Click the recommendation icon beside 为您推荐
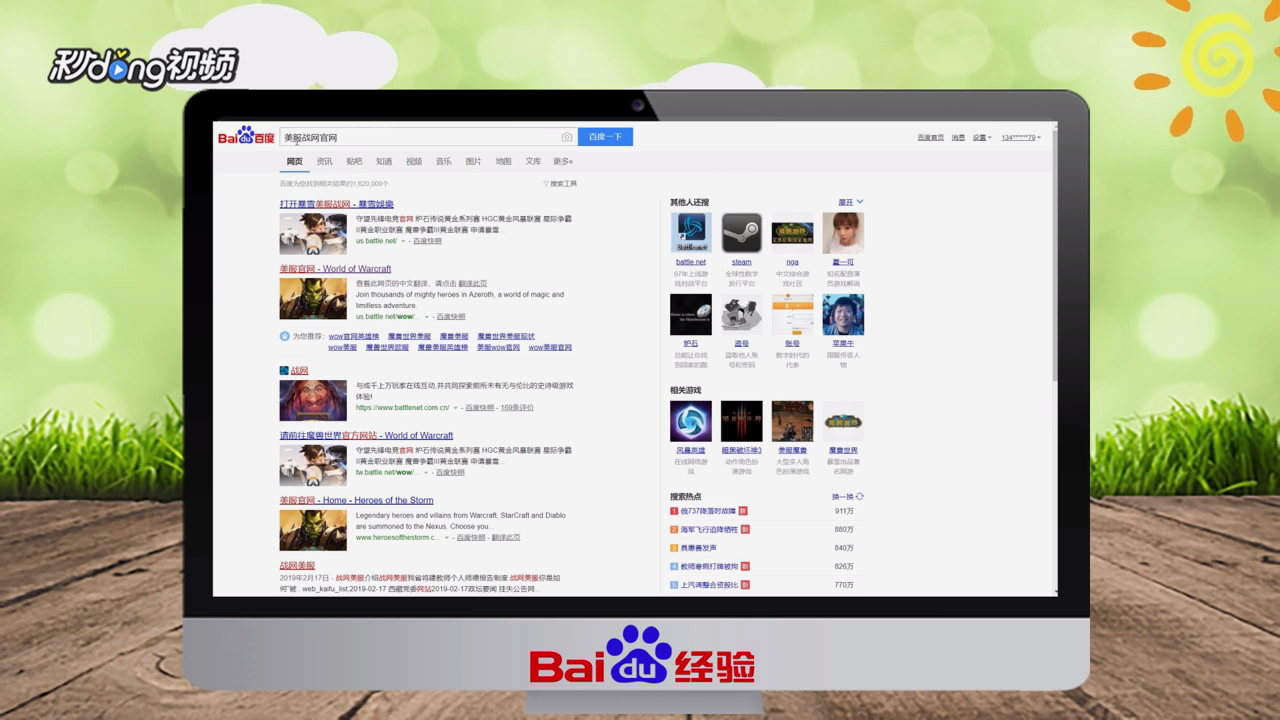Screen dimensions: 1280x720 pyautogui.click(x=284, y=337)
